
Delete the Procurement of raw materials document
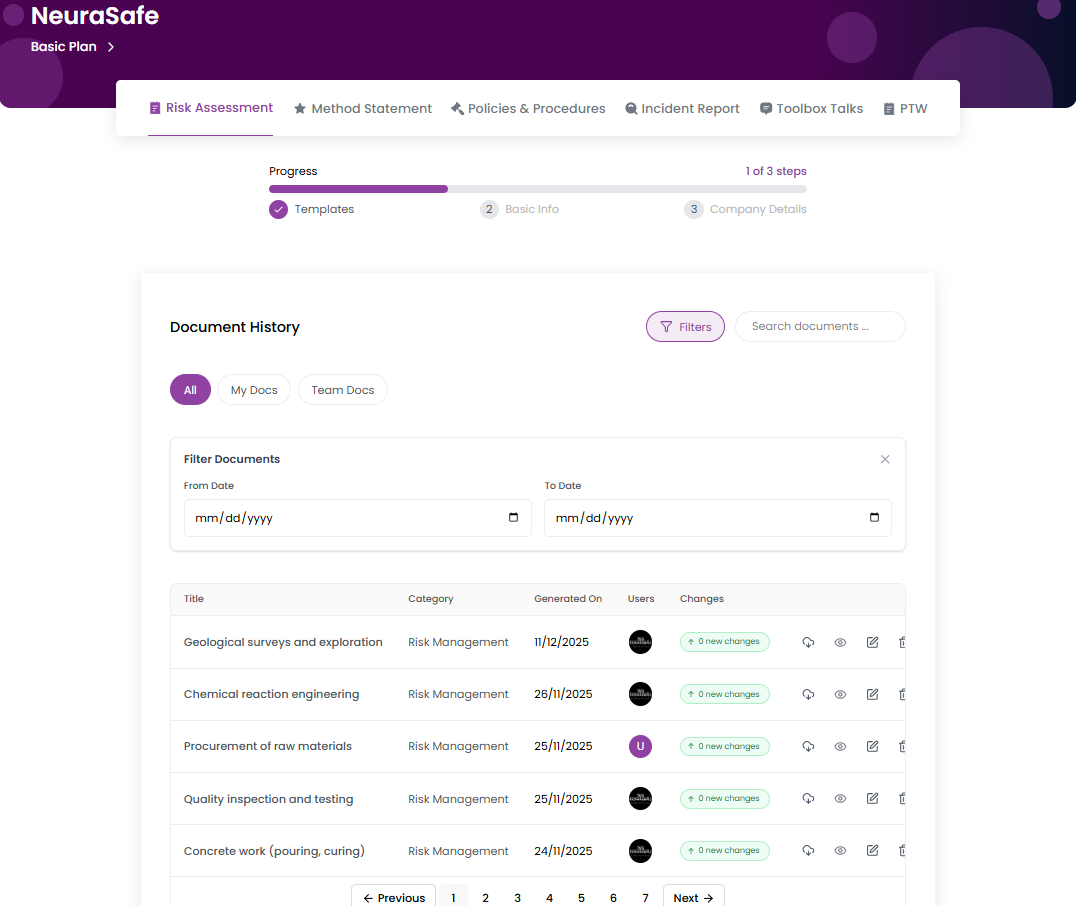click(x=902, y=746)
